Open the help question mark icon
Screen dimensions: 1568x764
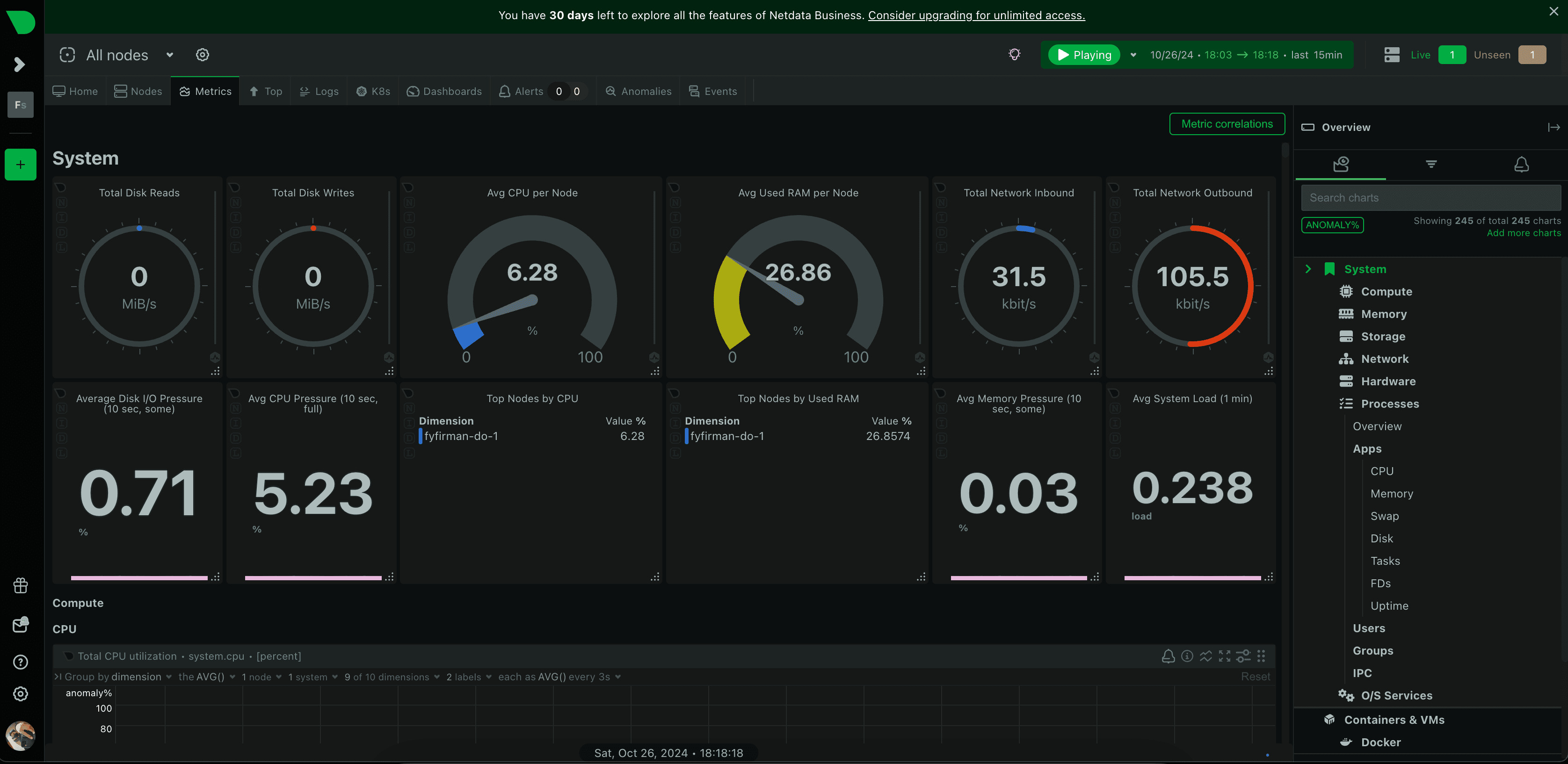(20, 662)
